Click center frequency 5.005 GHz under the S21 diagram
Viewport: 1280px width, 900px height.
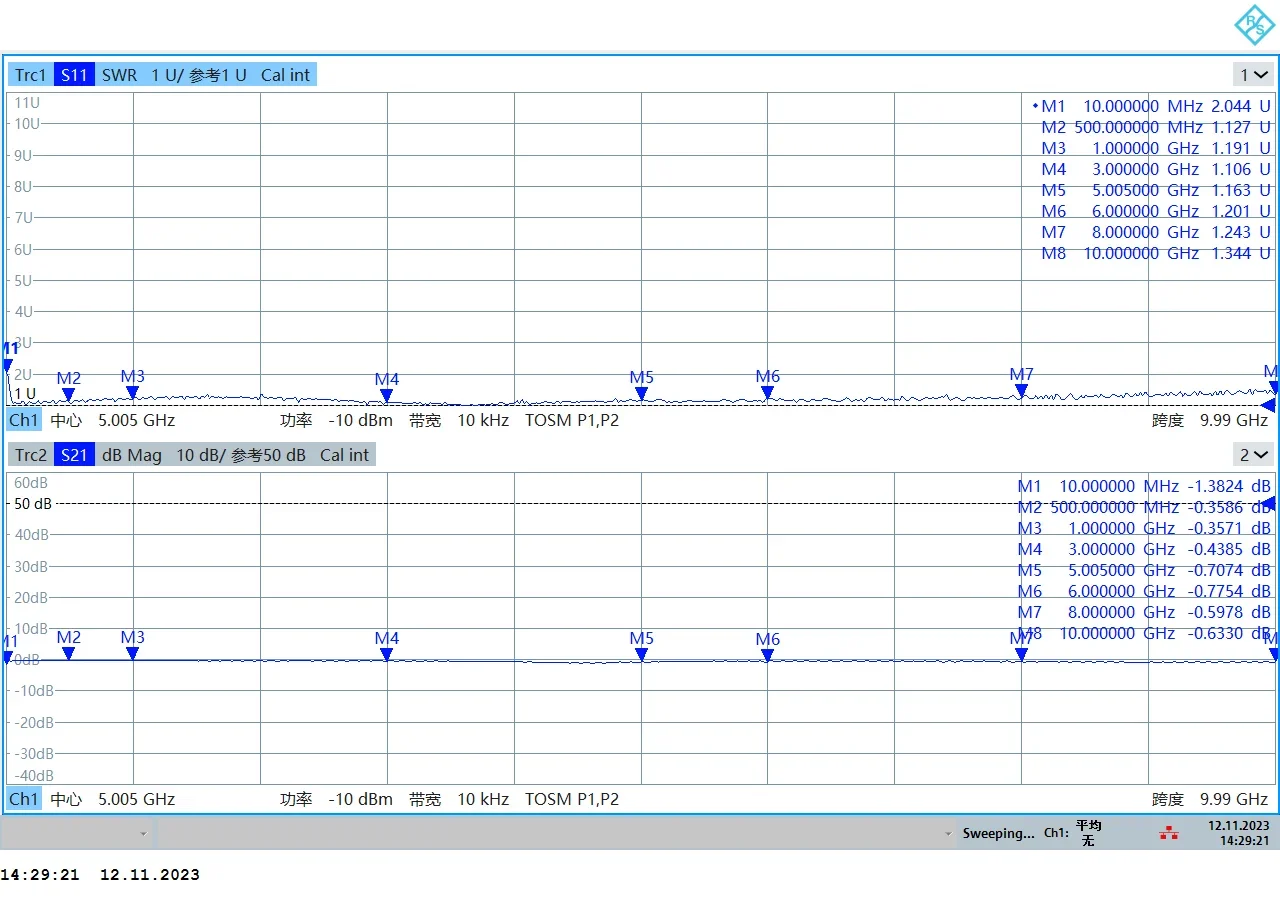pyautogui.click(x=136, y=799)
